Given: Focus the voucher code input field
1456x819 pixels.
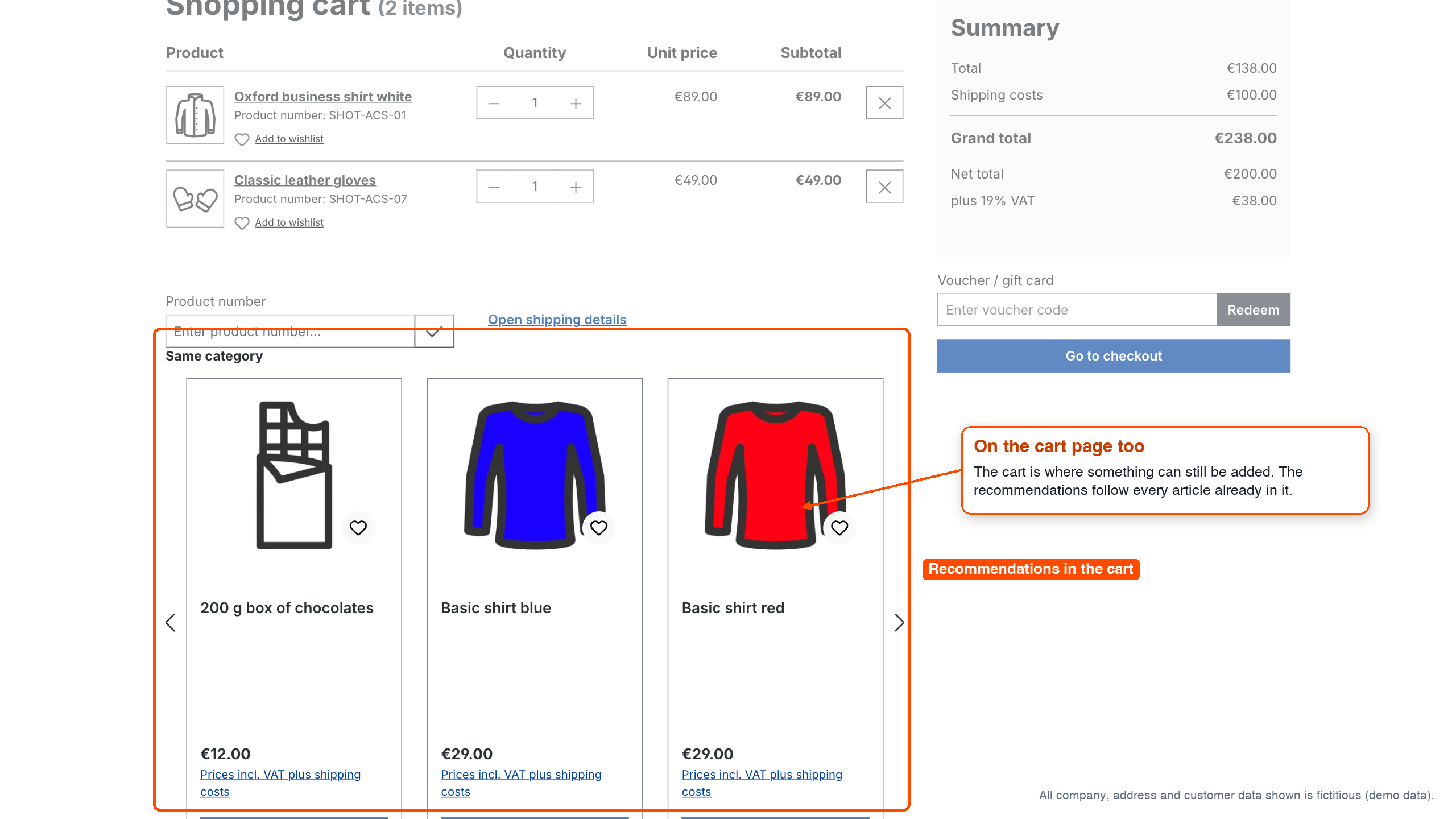Looking at the screenshot, I should coord(1077,310).
